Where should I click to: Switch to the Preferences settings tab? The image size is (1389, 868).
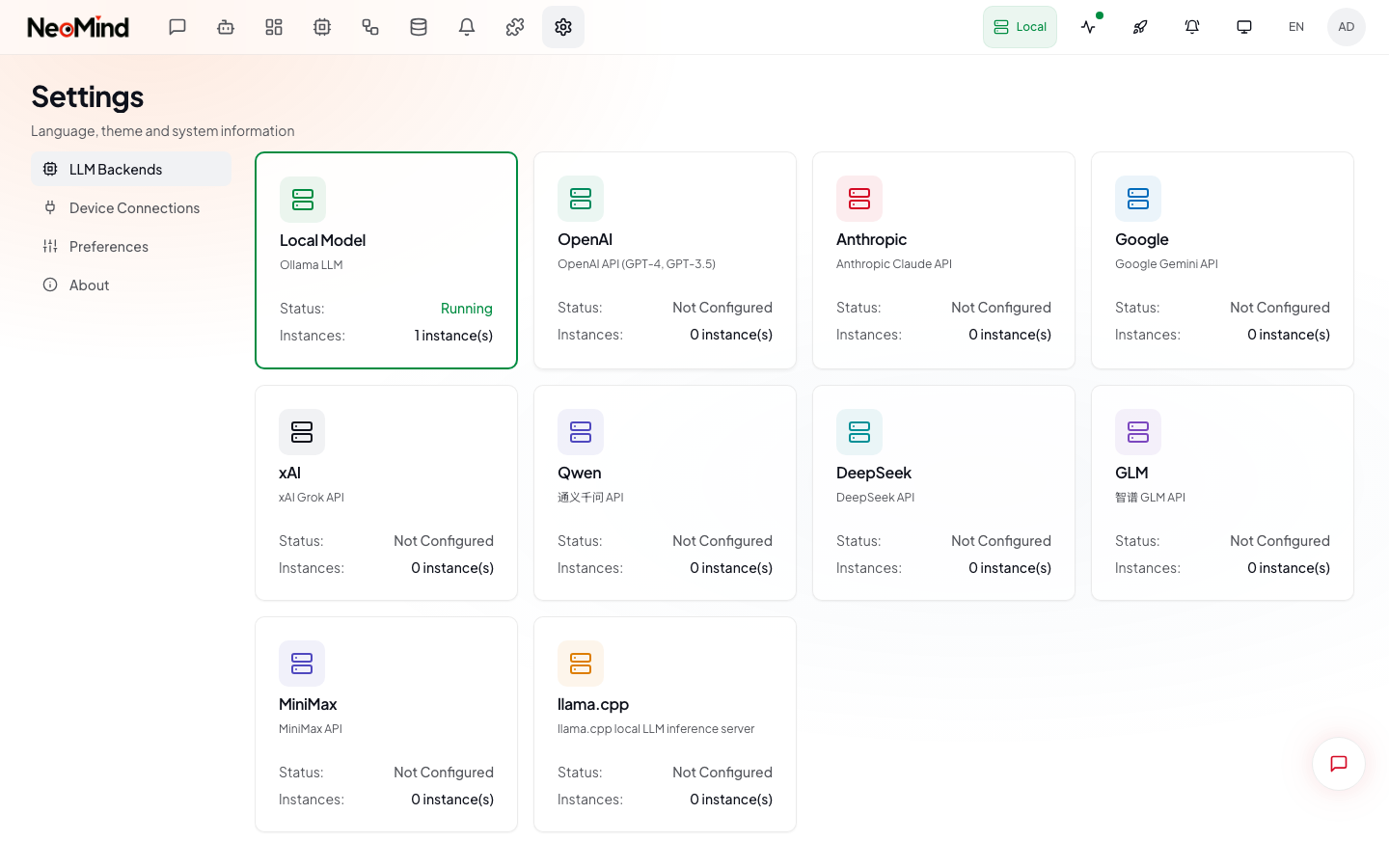click(131, 246)
